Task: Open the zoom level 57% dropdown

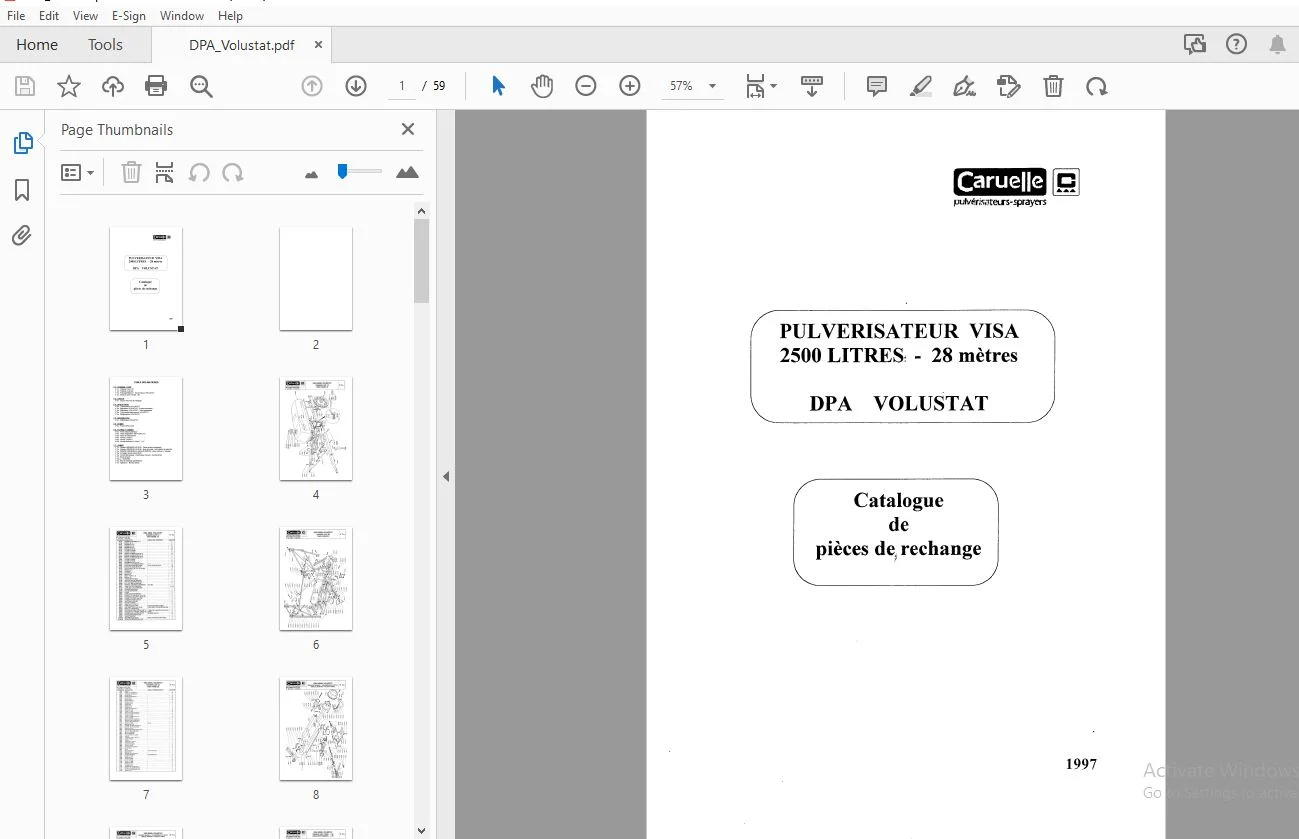Action: (692, 86)
